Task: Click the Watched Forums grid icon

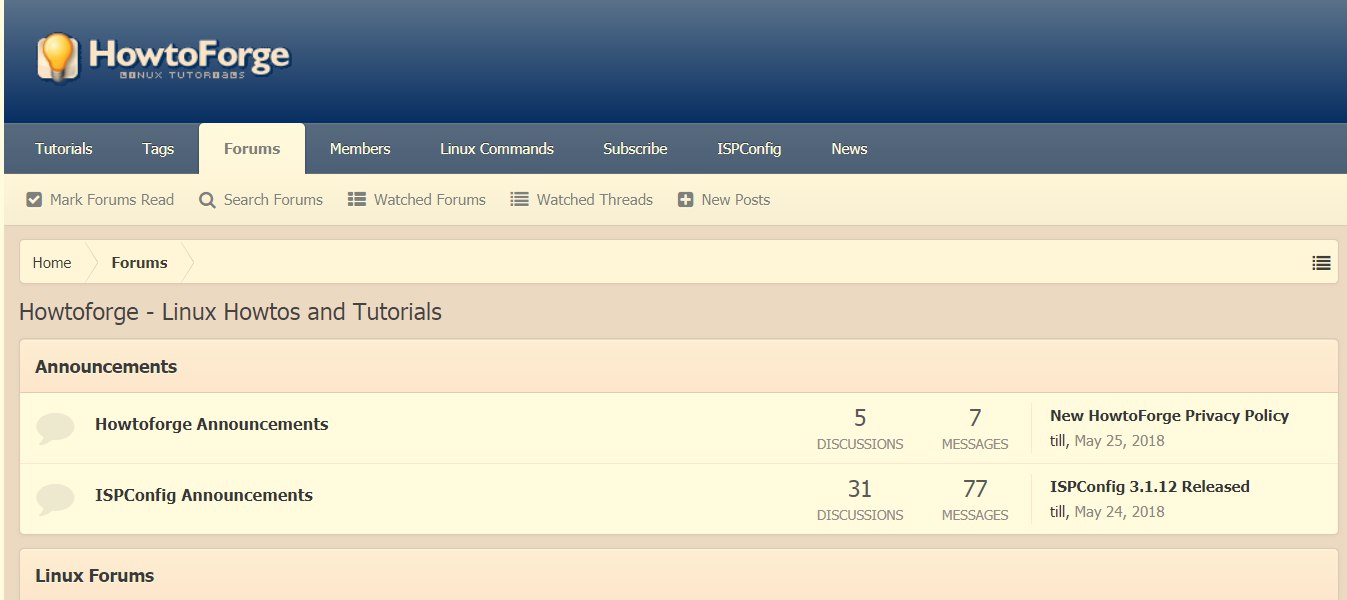Action: click(357, 199)
